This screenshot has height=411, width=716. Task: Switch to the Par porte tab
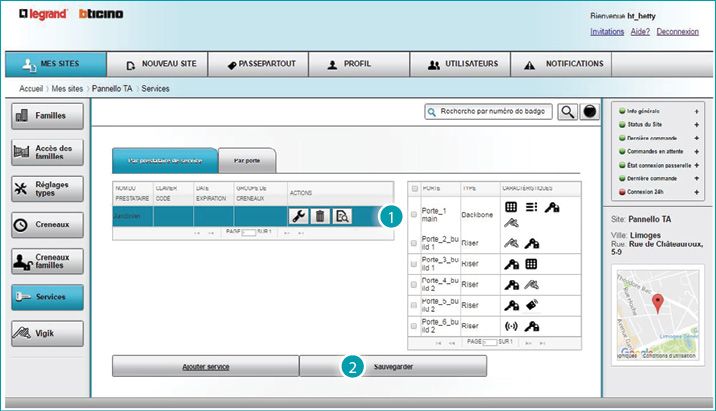point(246,160)
